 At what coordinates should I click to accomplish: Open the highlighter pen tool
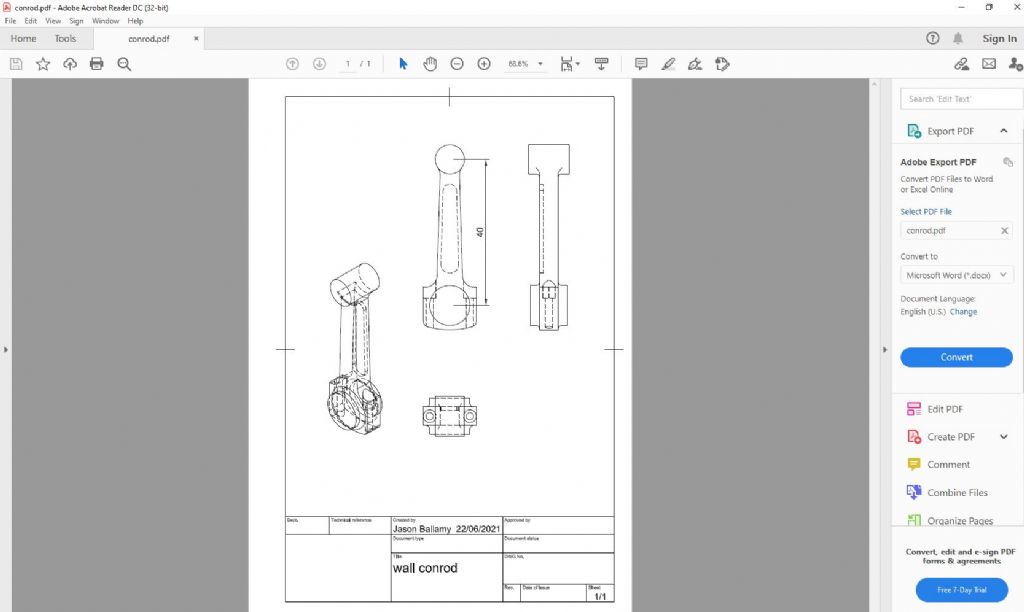tap(668, 64)
